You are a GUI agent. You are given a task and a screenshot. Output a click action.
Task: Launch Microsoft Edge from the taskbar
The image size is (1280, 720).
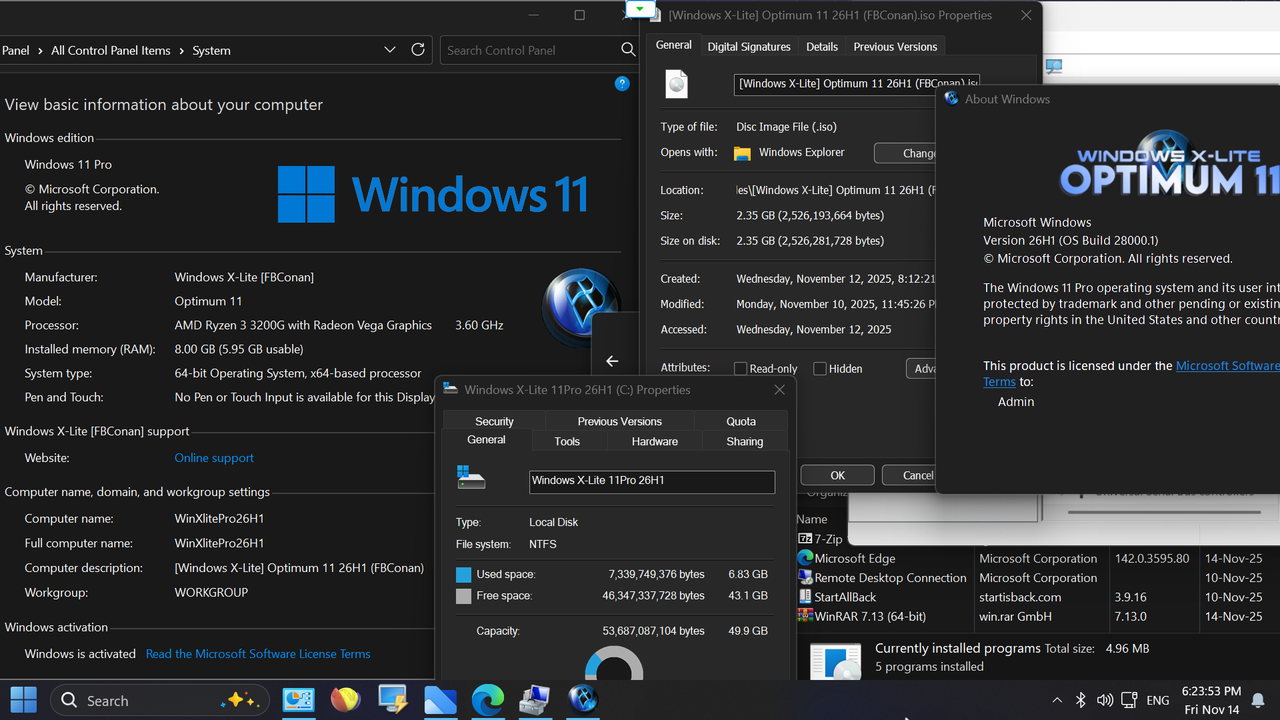click(x=487, y=700)
